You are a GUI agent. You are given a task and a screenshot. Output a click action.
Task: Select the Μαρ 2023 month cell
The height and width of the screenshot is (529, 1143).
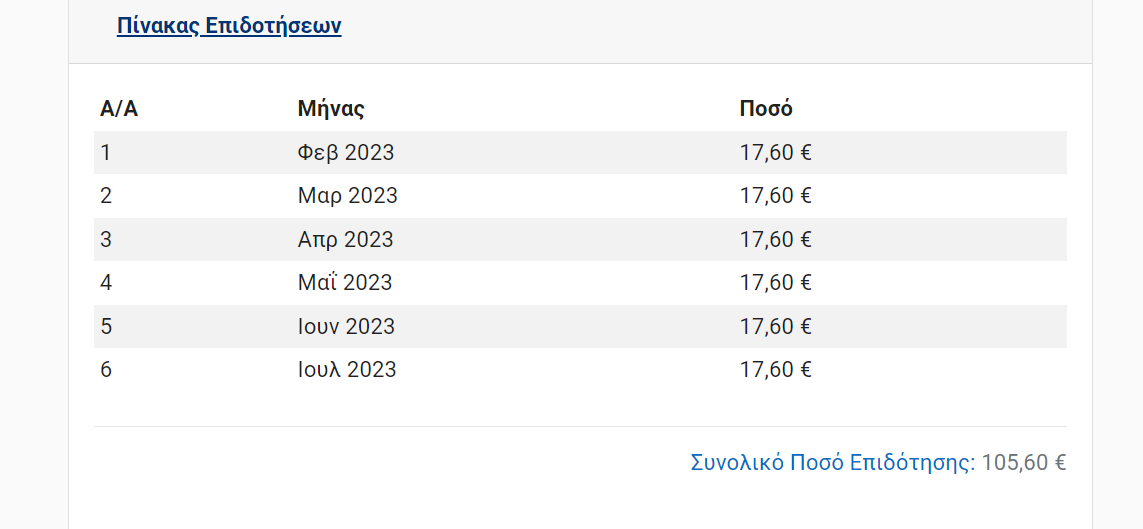tap(348, 196)
